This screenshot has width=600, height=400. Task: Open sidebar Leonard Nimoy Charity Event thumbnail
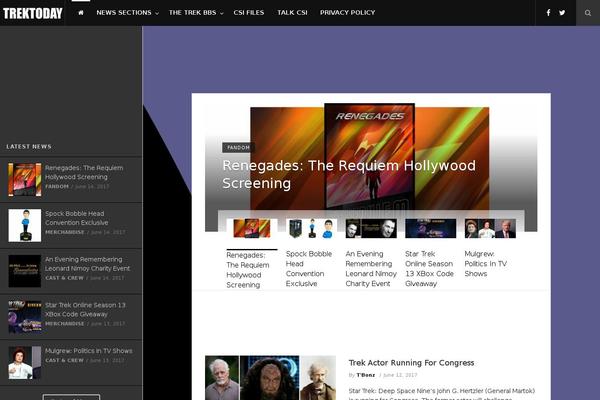[25, 271]
